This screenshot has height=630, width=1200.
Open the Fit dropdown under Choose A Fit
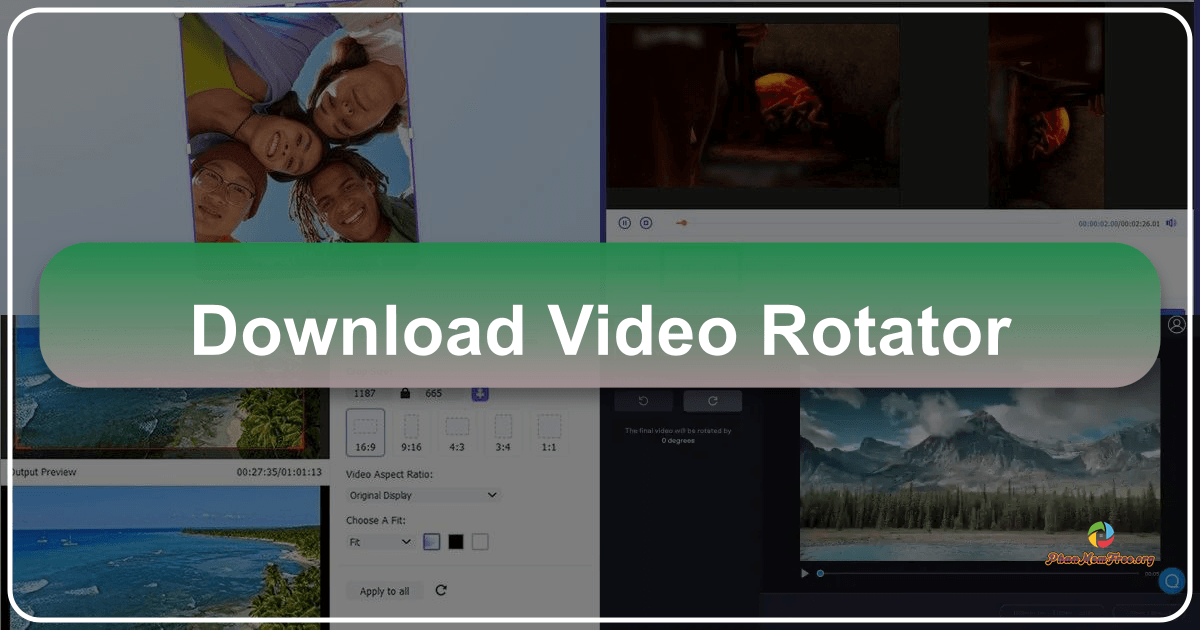pyautogui.click(x=380, y=541)
